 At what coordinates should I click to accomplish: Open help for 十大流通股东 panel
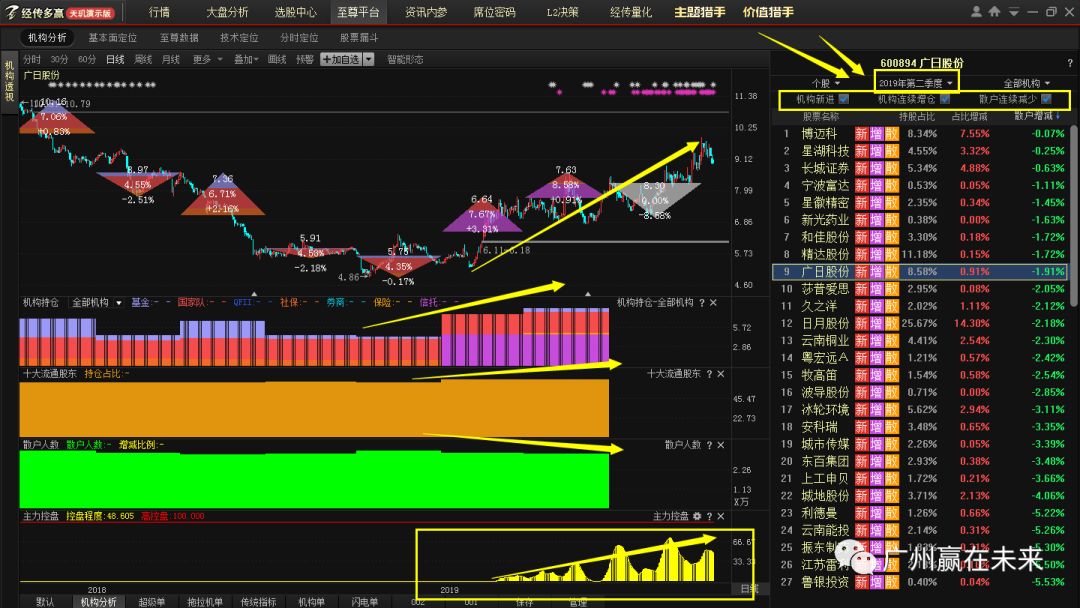(709, 374)
